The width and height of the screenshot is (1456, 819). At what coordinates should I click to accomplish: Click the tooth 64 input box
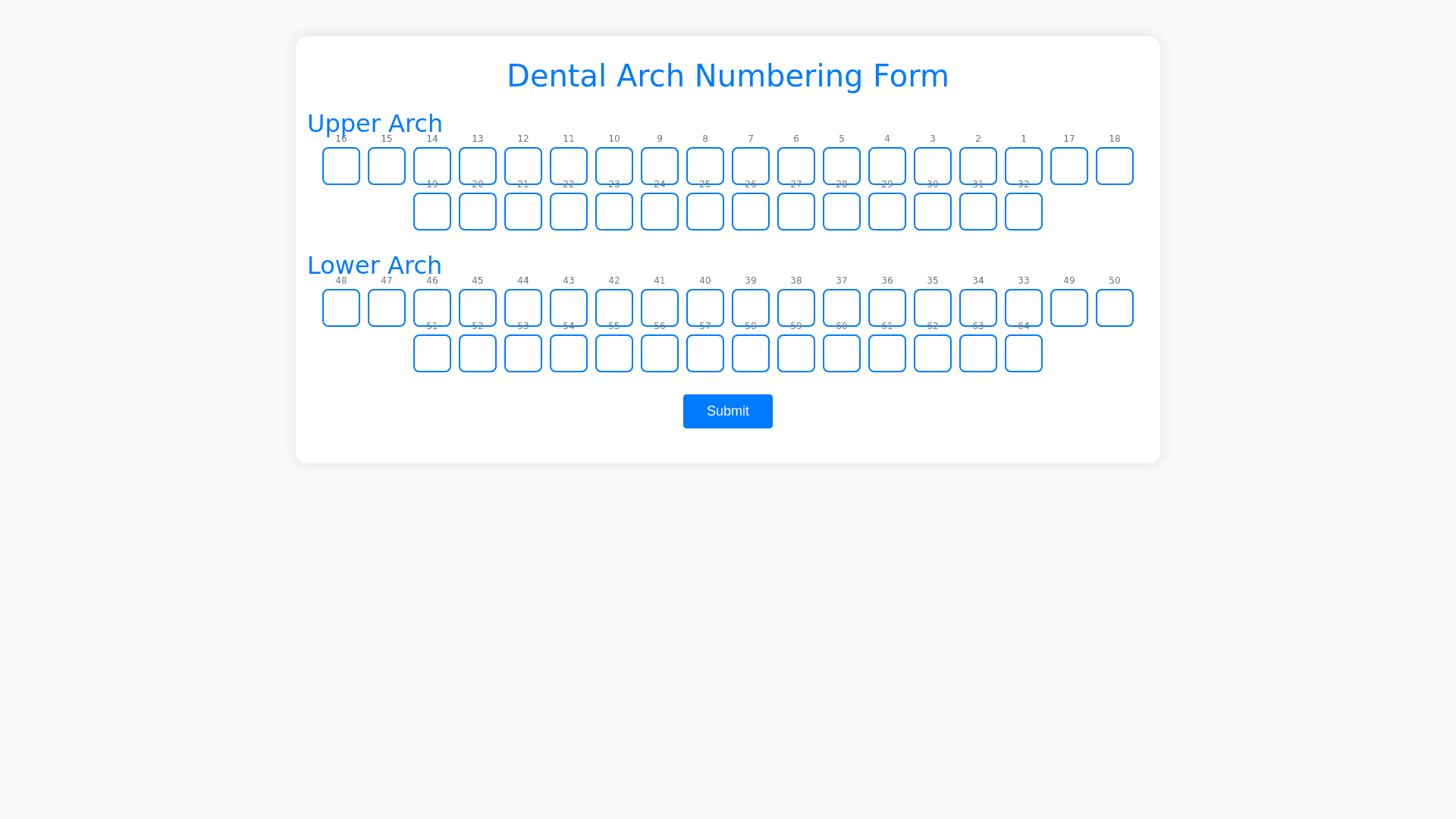[x=1023, y=353]
